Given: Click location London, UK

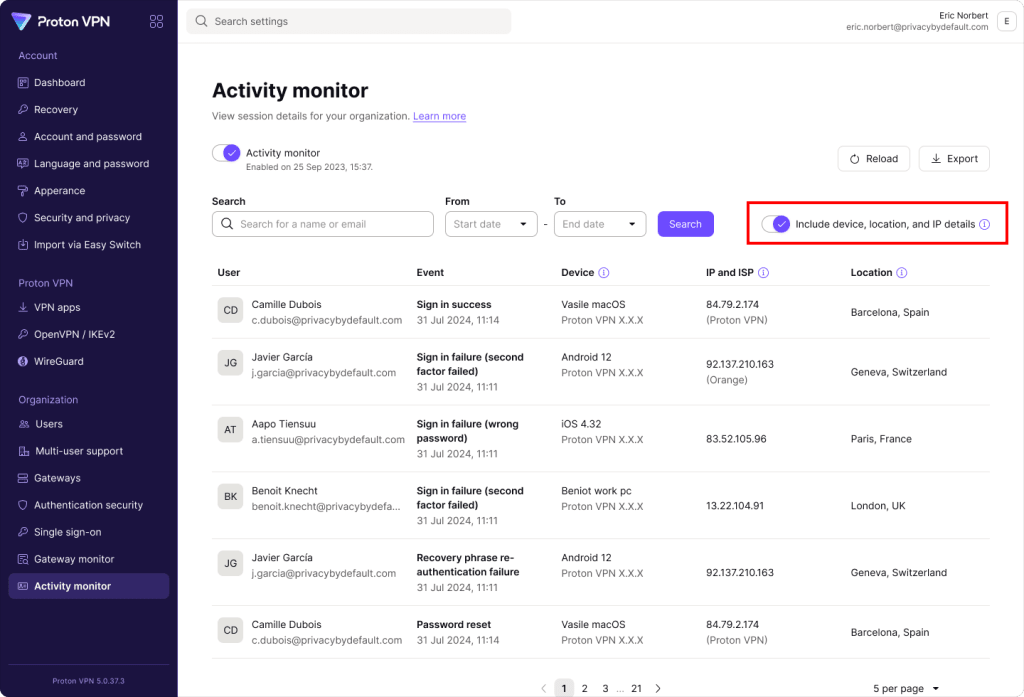Looking at the screenshot, I should click(878, 506).
